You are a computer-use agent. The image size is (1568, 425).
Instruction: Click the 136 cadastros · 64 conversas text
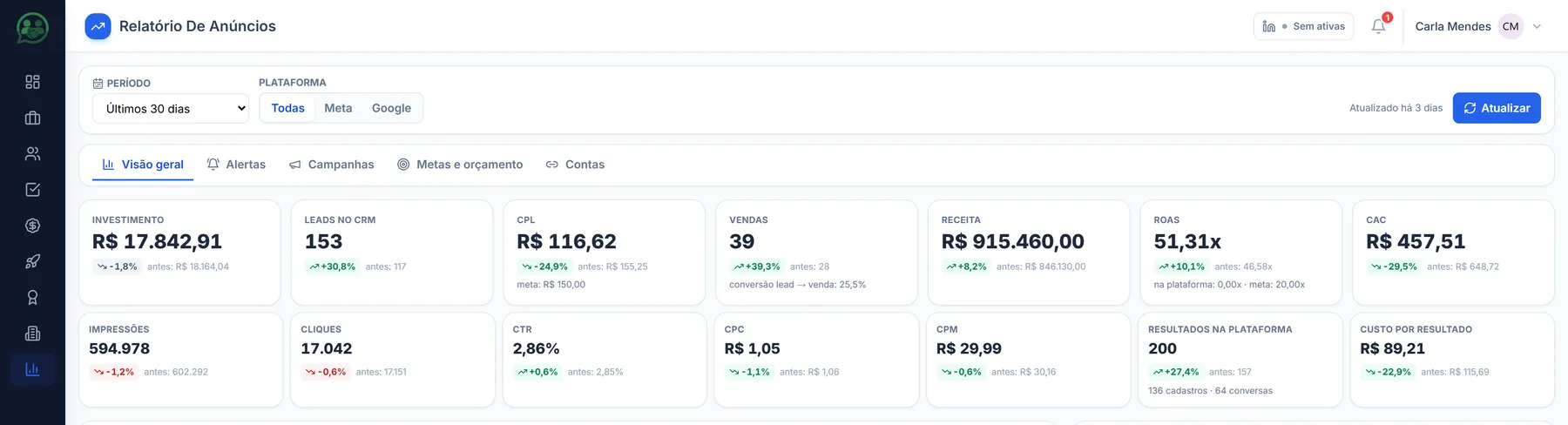(1210, 391)
